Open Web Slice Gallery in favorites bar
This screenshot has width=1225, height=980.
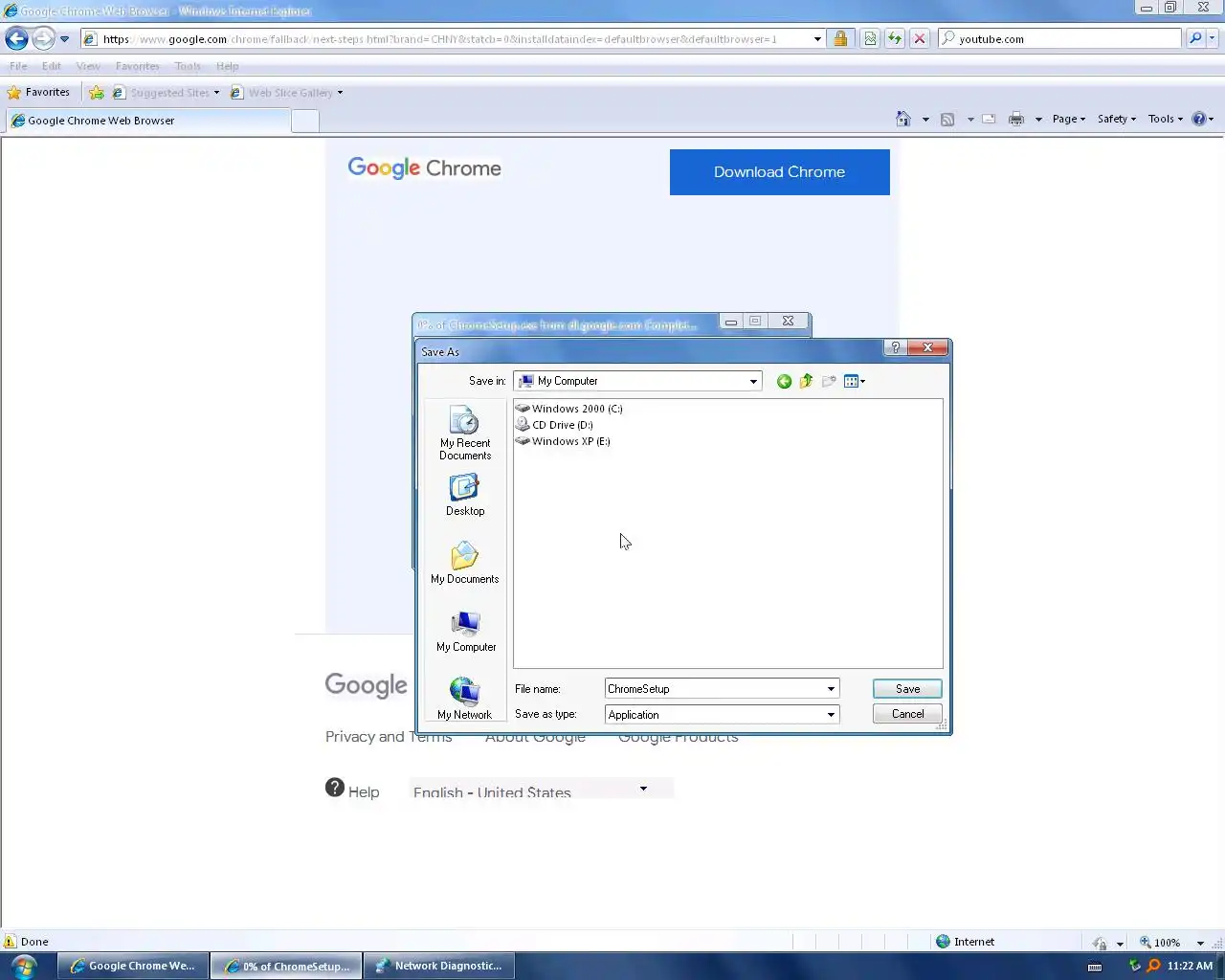(286, 93)
